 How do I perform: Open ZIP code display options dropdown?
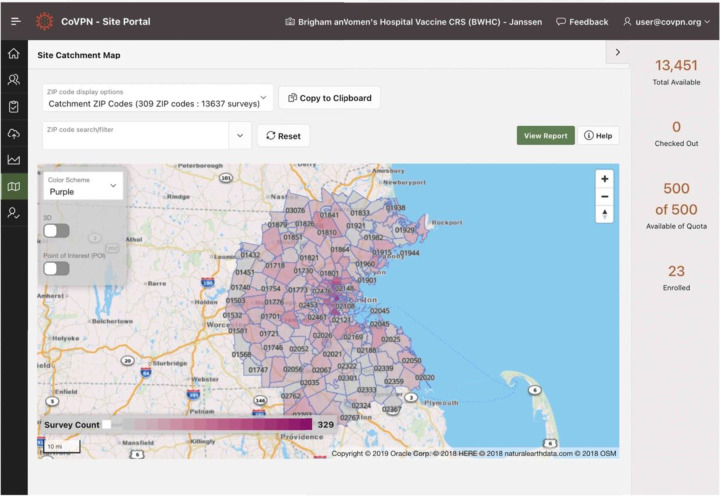tap(157, 98)
